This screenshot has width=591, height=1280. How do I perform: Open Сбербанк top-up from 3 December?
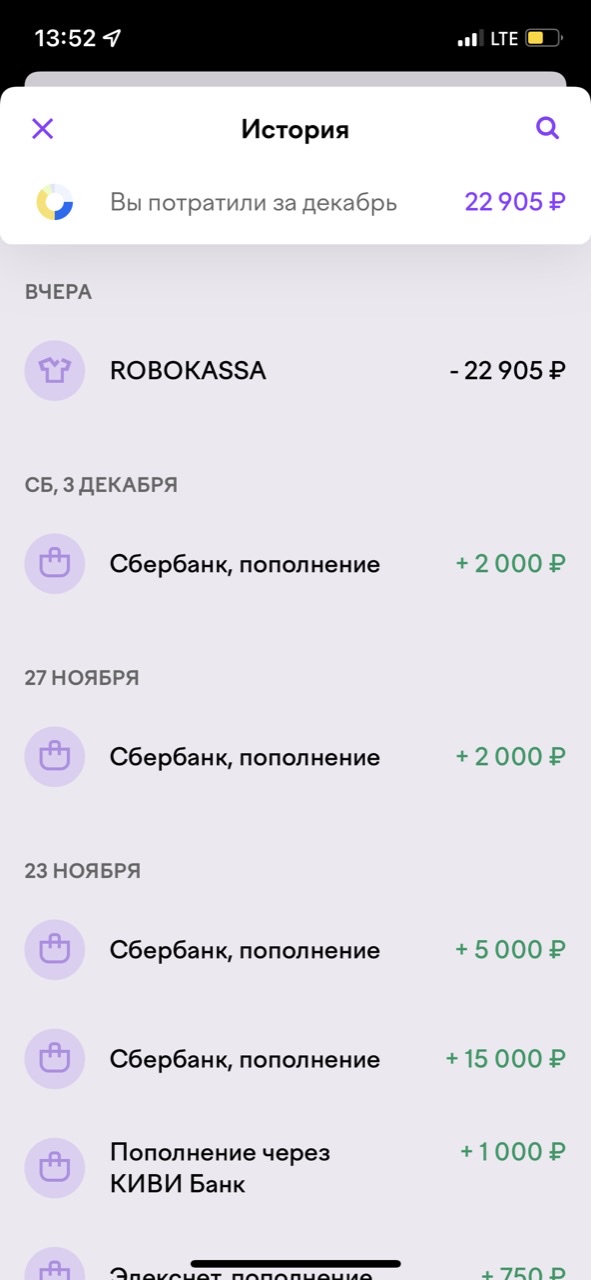pos(295,564)
